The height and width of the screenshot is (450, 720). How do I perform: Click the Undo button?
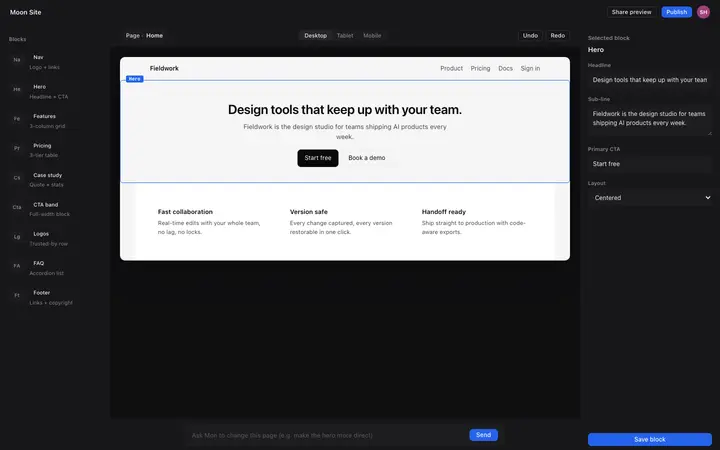(530, 35)
